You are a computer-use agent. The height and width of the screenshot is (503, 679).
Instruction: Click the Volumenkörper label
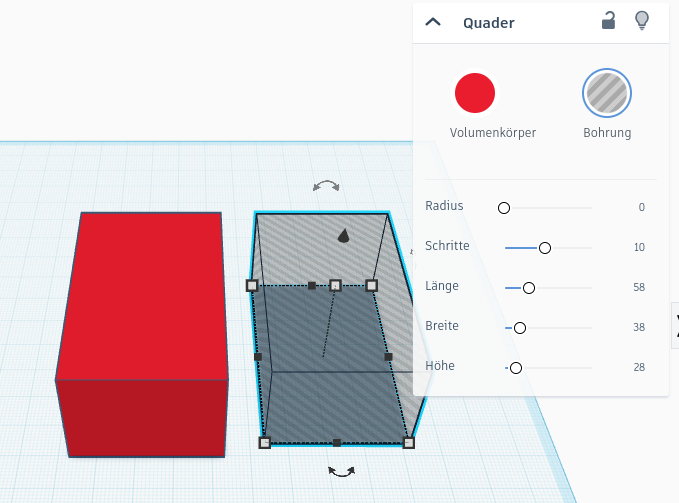tap(493, 133)
